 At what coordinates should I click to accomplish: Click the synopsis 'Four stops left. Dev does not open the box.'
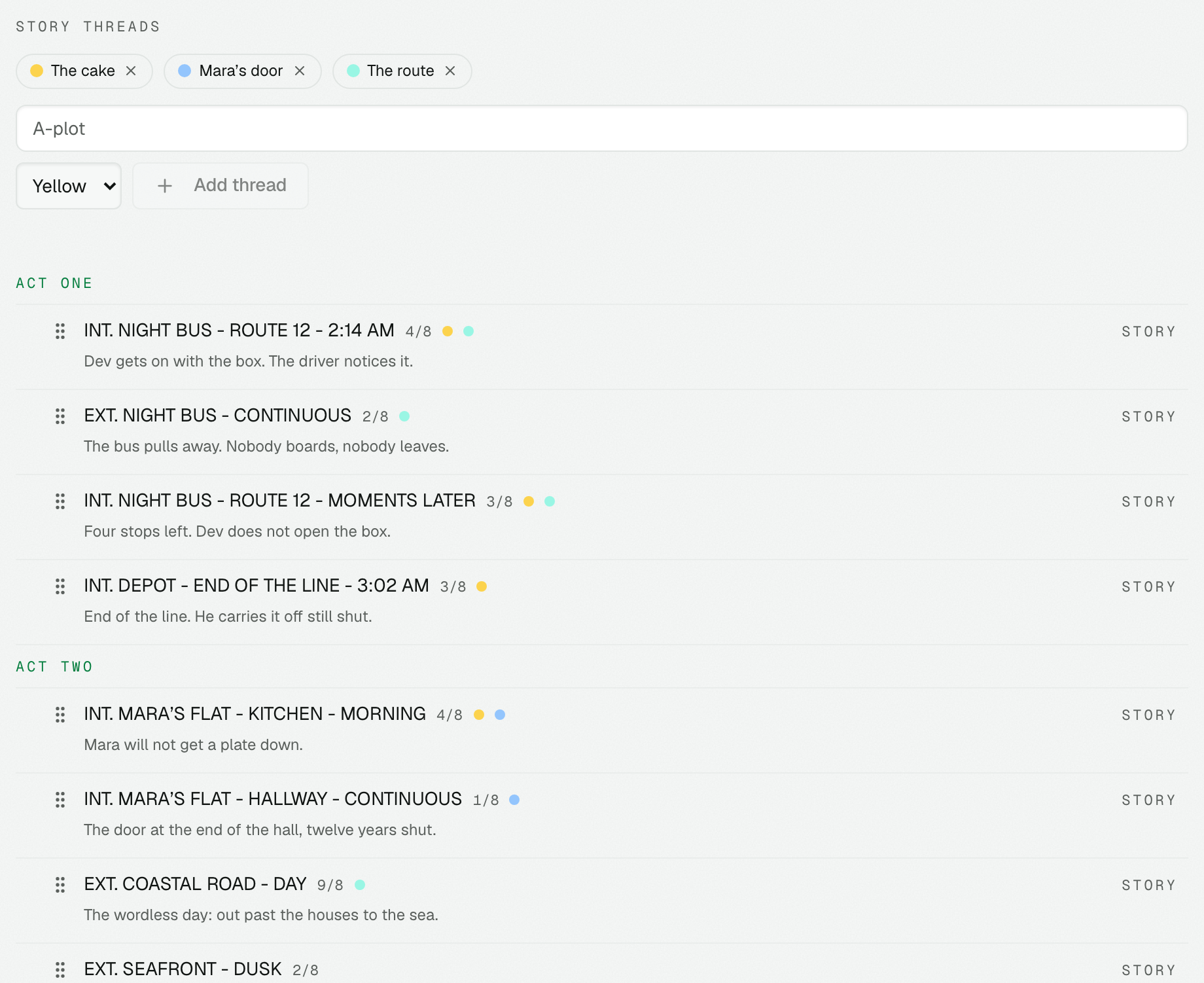pos(237,531)
